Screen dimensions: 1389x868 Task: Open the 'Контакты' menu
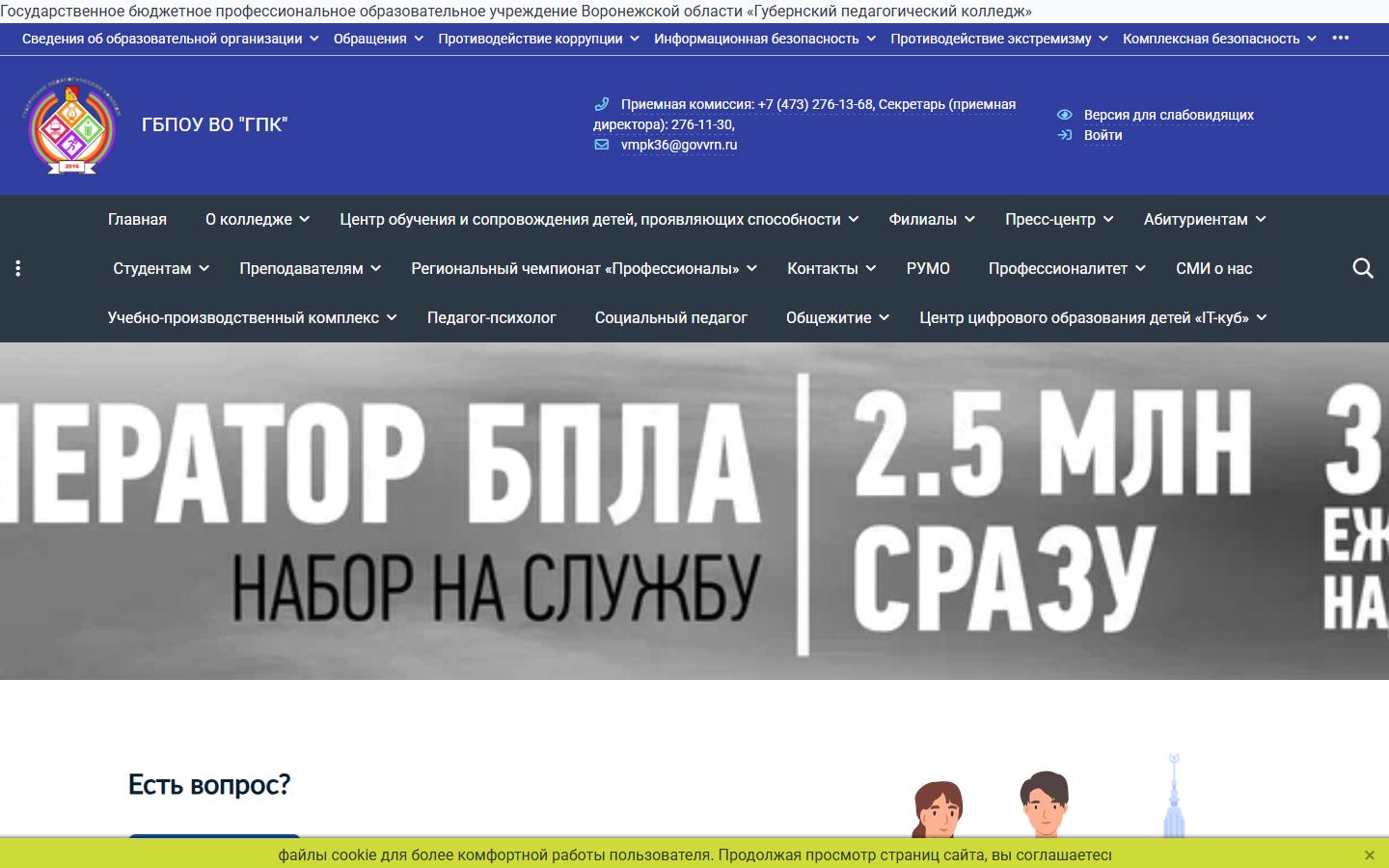tap(831, 268)
